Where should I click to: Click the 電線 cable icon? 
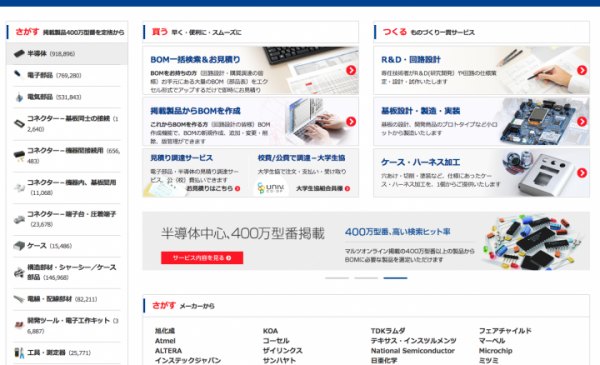[19, 299]
